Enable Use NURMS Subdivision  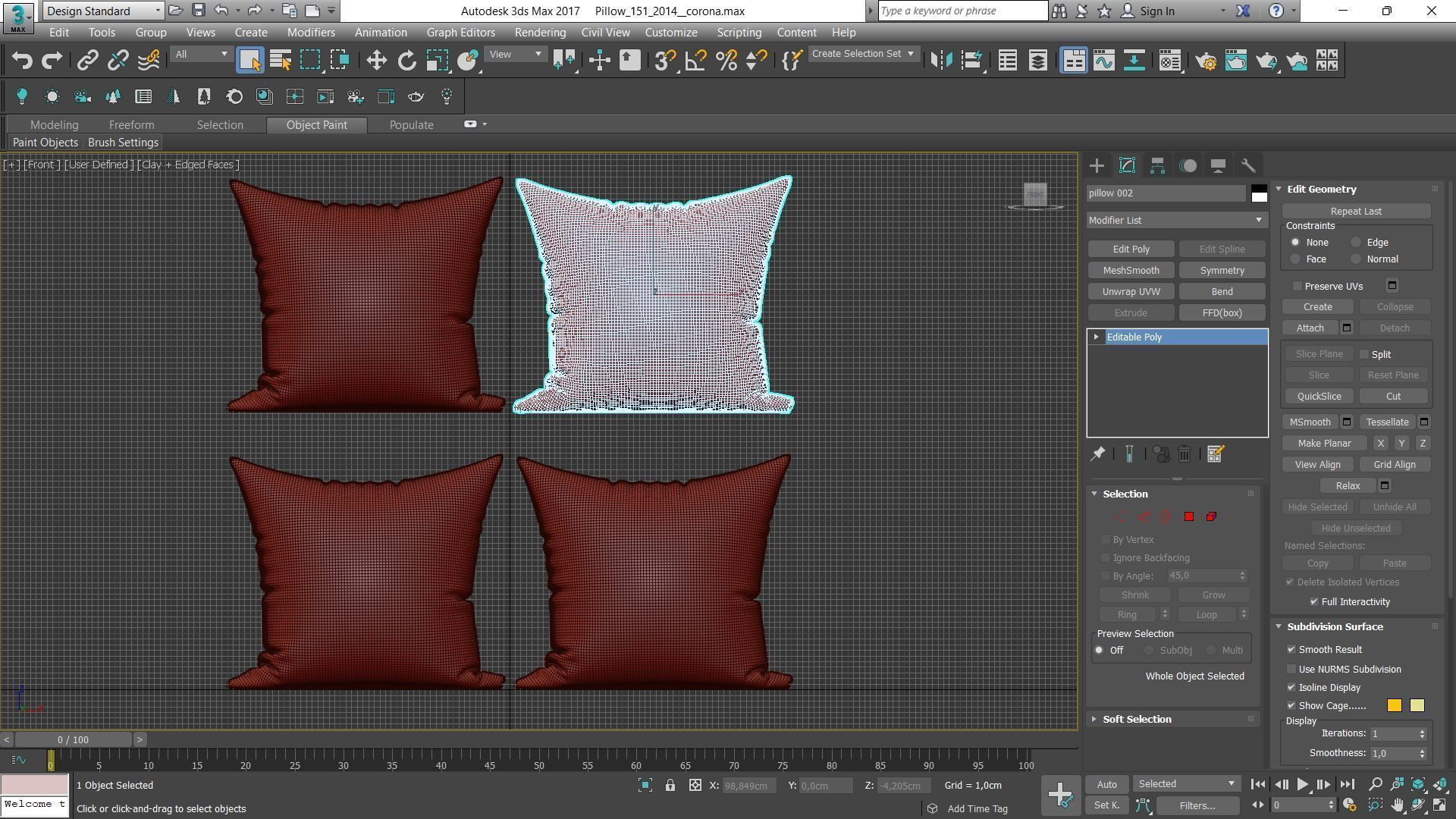point(1291,670)
